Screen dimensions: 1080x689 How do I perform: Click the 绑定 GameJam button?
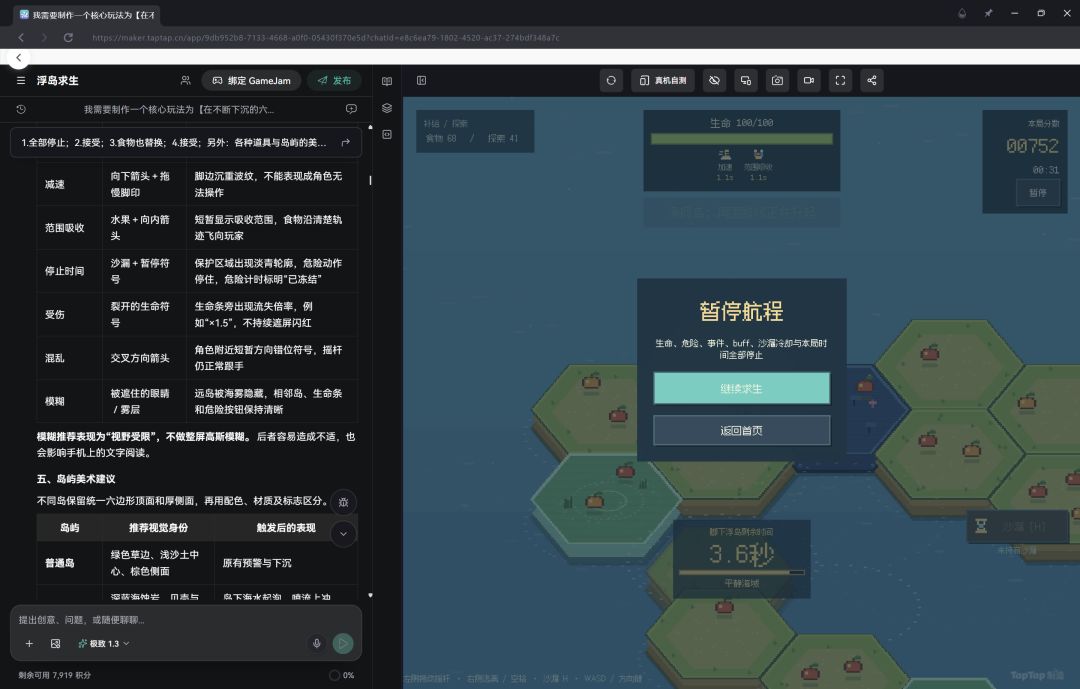pyautogui.click(x=251, y=81)
